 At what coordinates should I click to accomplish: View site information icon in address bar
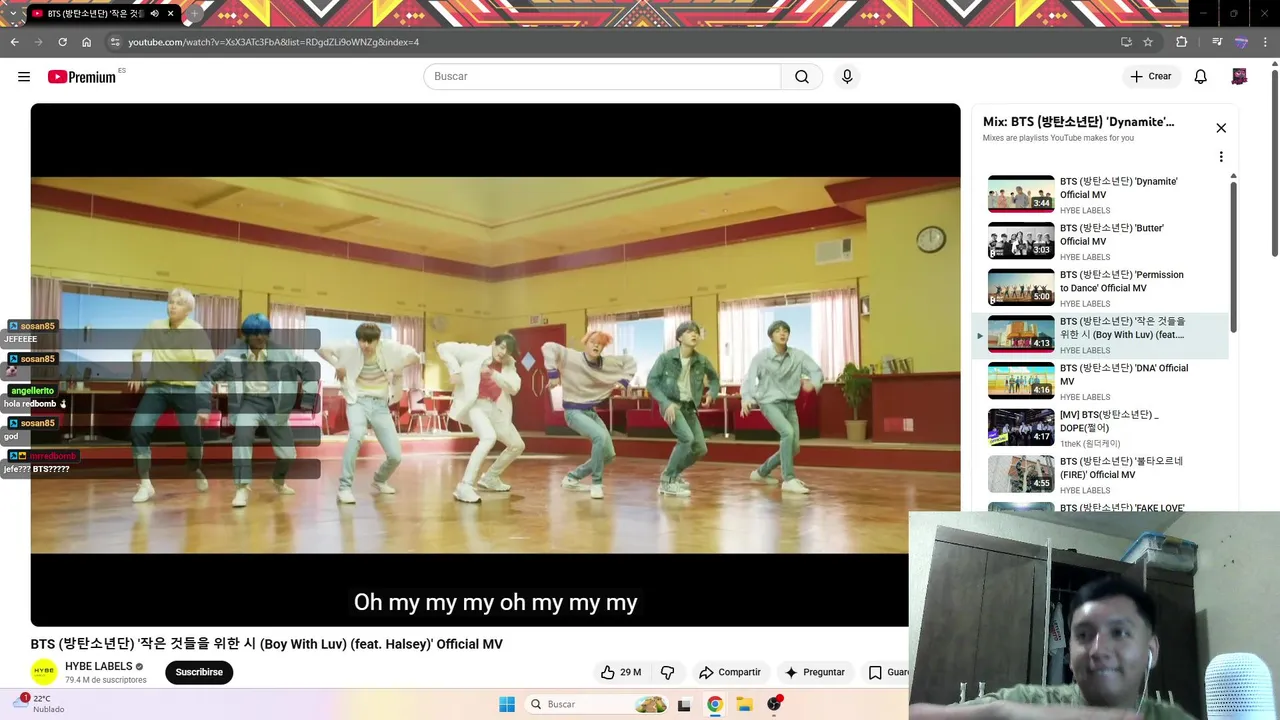[115, 42]
